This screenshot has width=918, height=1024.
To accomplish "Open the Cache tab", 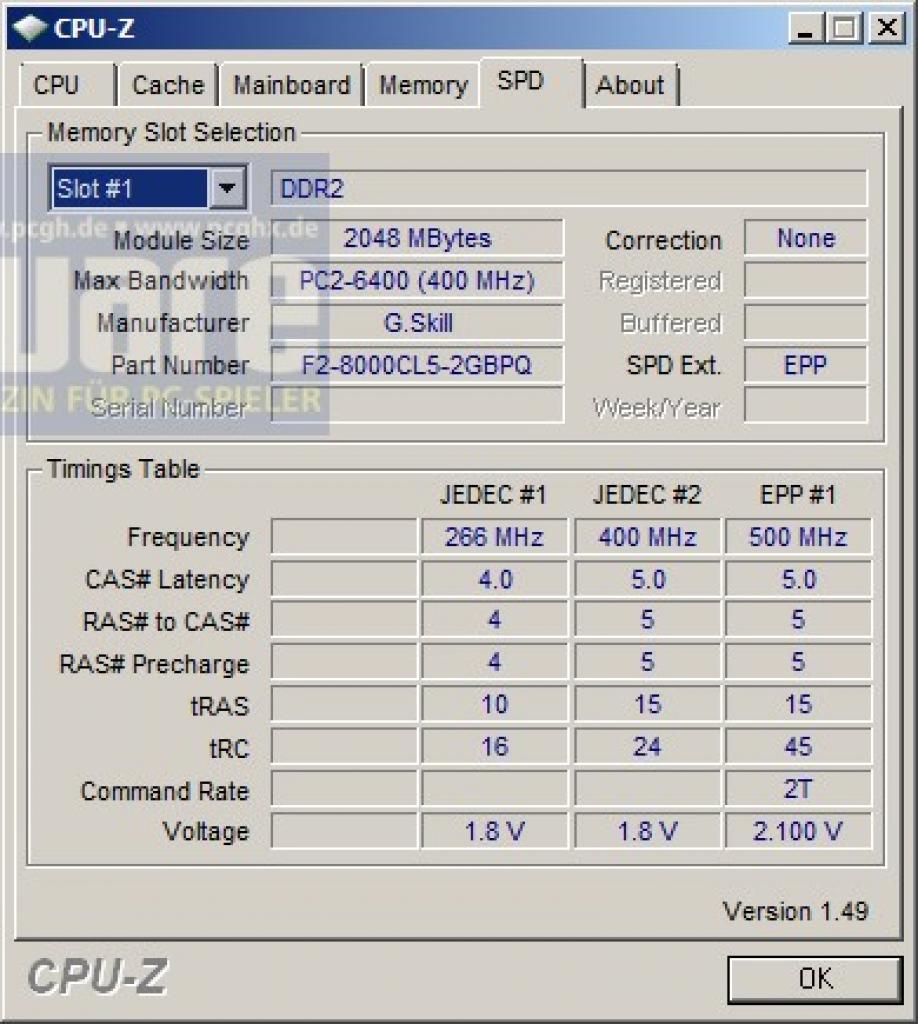I will [x=168, y=85].
